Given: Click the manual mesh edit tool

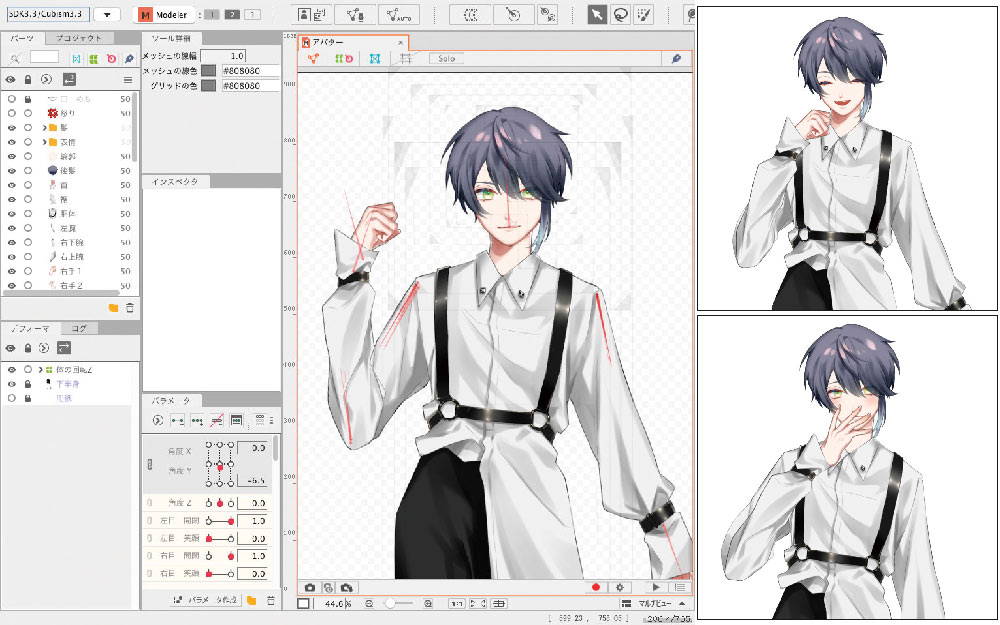Looking at the screenshot, I should click(x=355, y=14).
